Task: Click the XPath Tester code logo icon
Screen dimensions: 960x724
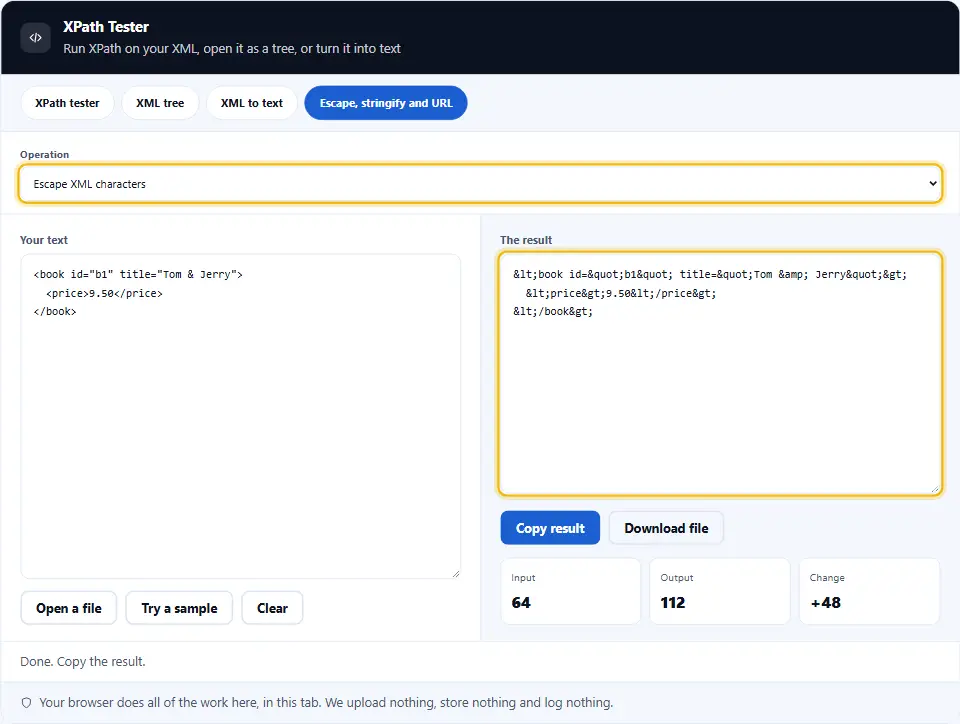Action: tap(36, 38)
